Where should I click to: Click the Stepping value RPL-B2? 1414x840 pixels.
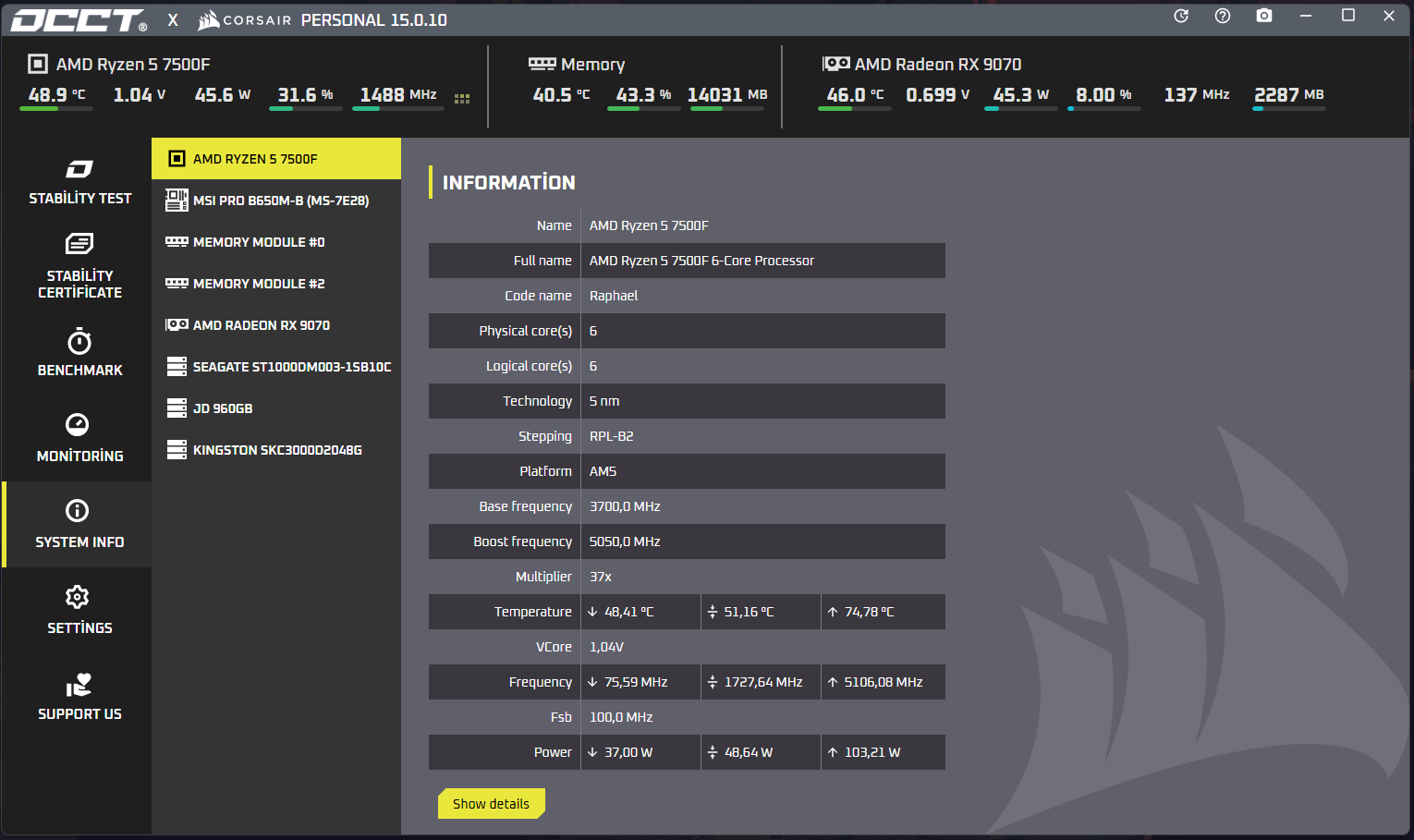[612, 436]
